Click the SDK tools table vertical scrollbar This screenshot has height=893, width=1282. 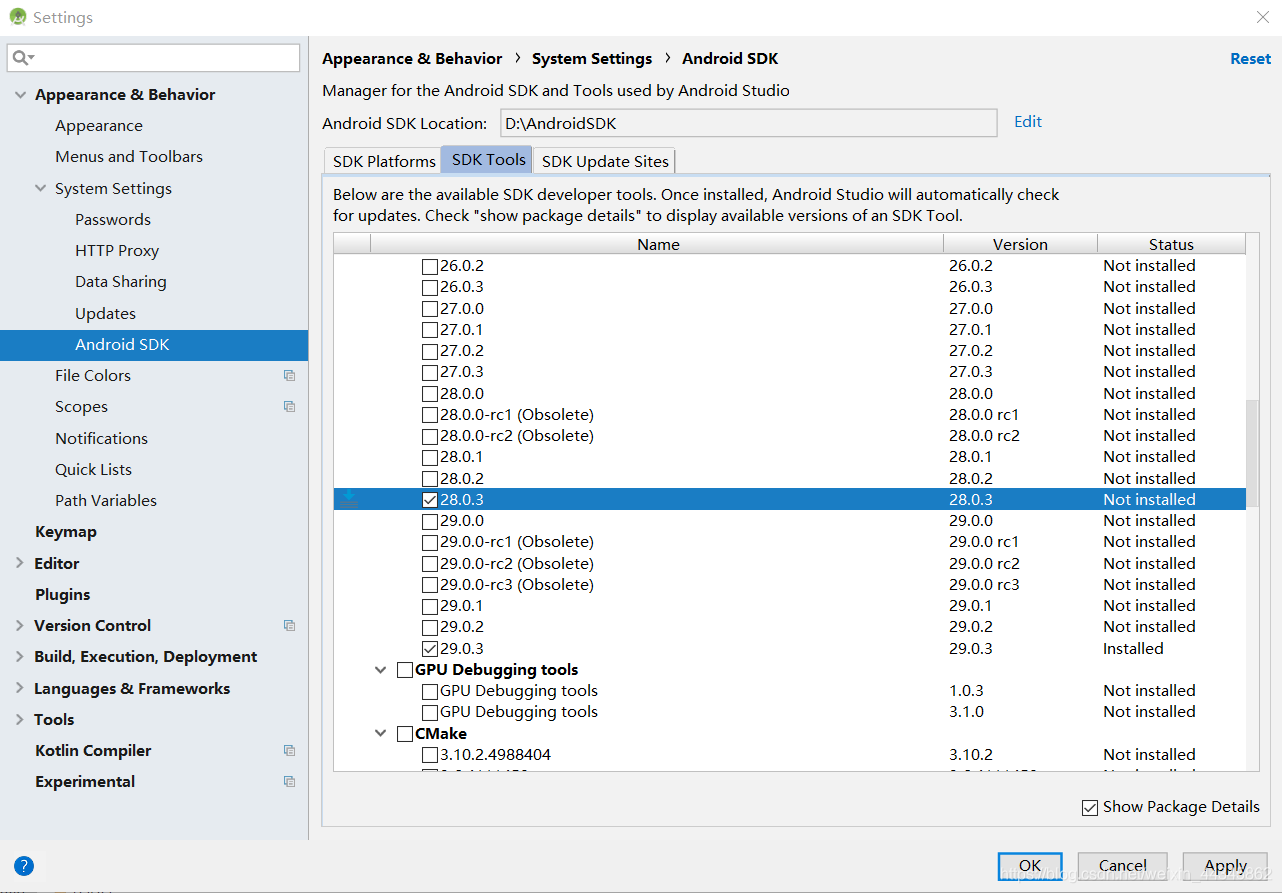coord(1253,455)
